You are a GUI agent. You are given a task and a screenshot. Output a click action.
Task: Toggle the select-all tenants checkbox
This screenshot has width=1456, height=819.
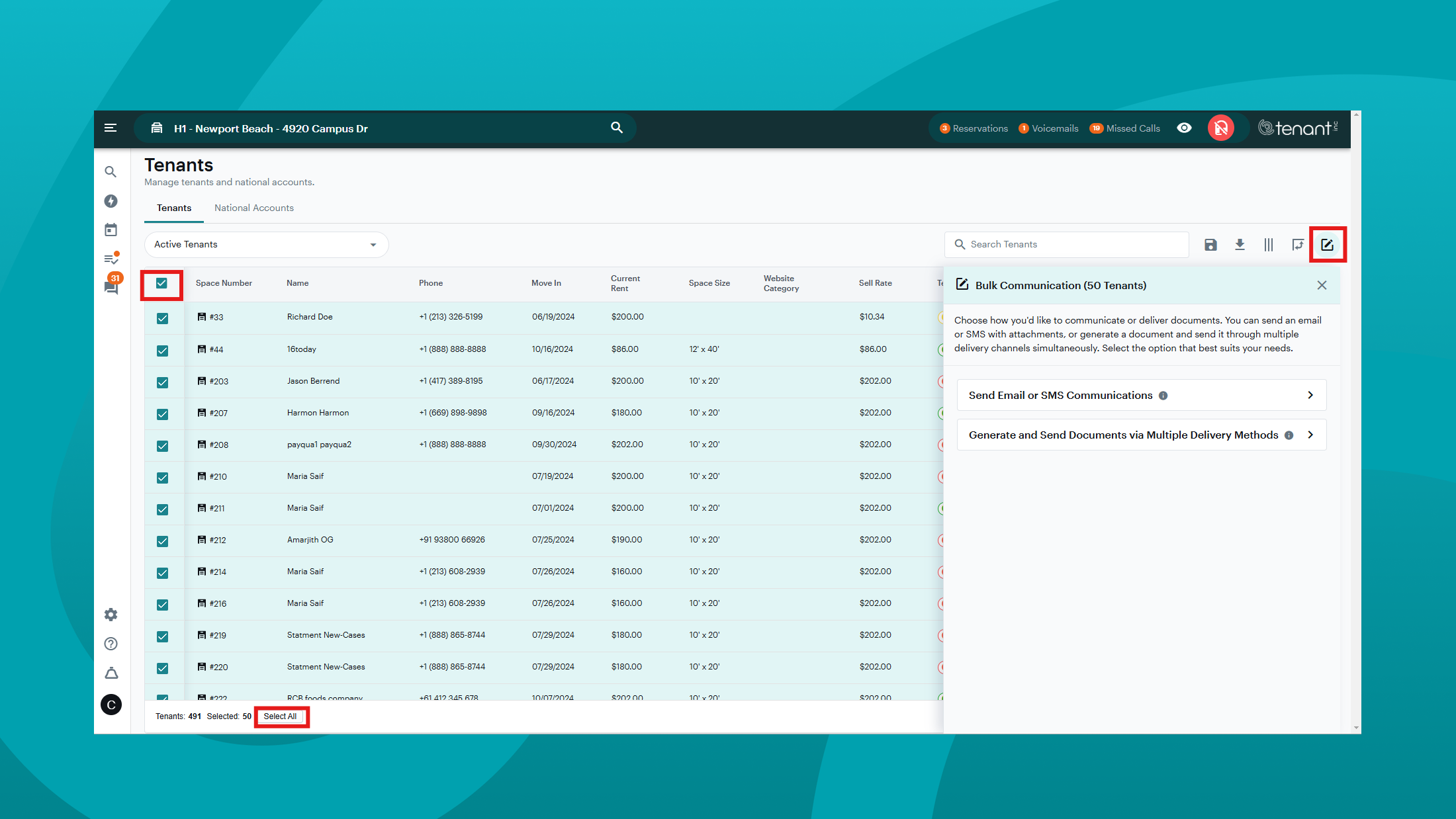(x=162, y=283)
